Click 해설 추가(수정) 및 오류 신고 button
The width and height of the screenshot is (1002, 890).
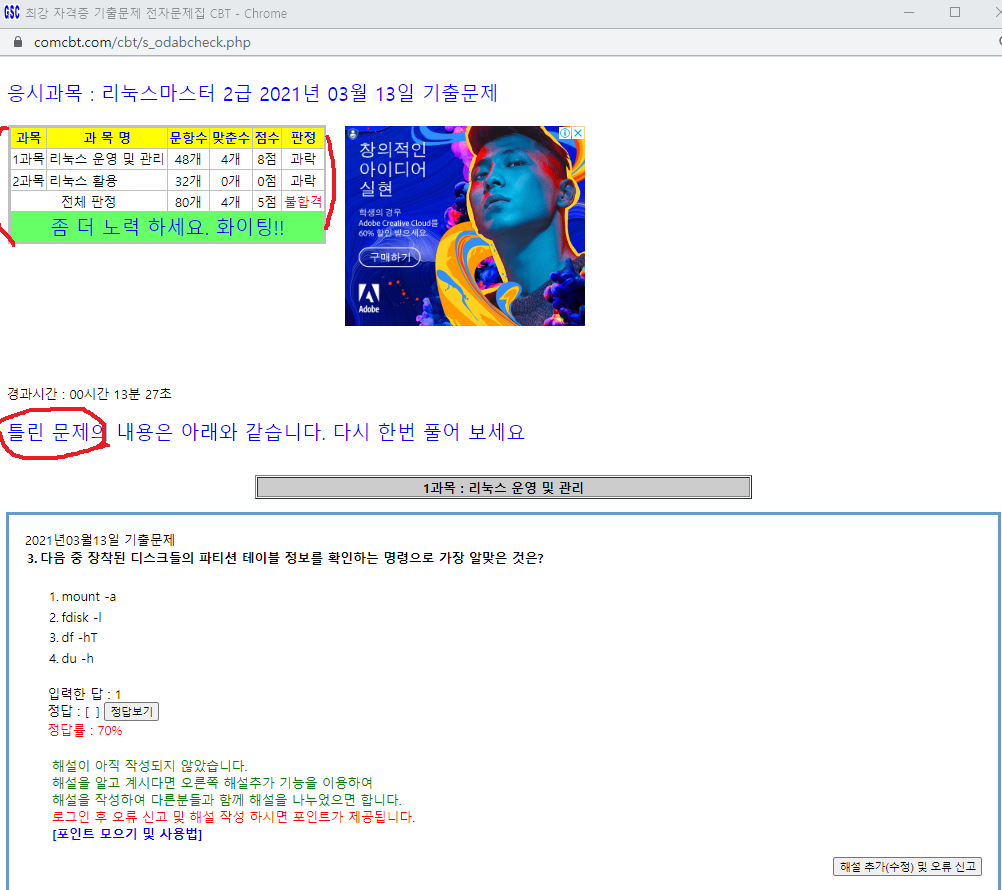[x=907, y=866]
